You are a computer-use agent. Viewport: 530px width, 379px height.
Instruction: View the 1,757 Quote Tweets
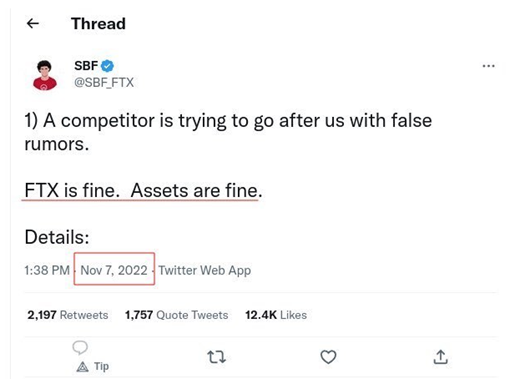176,315
